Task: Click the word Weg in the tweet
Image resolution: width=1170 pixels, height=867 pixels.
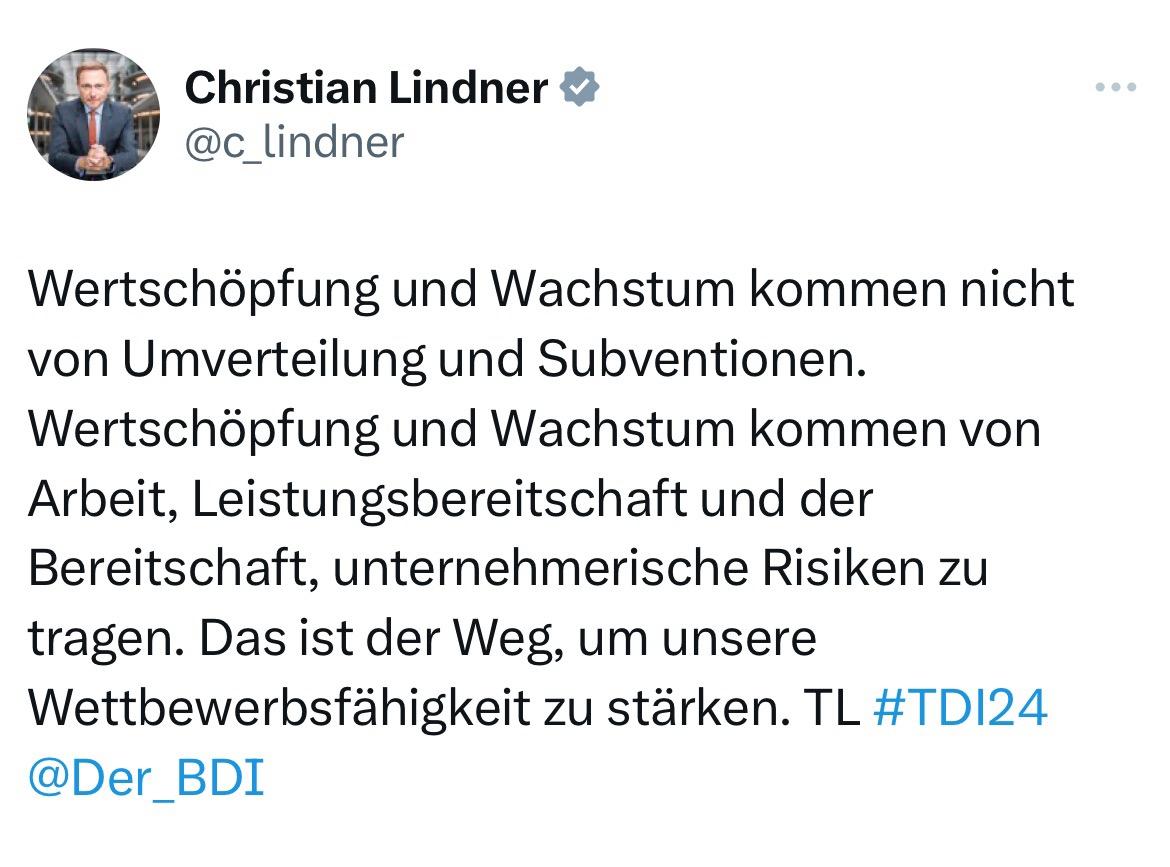Action: coord(508,638)
